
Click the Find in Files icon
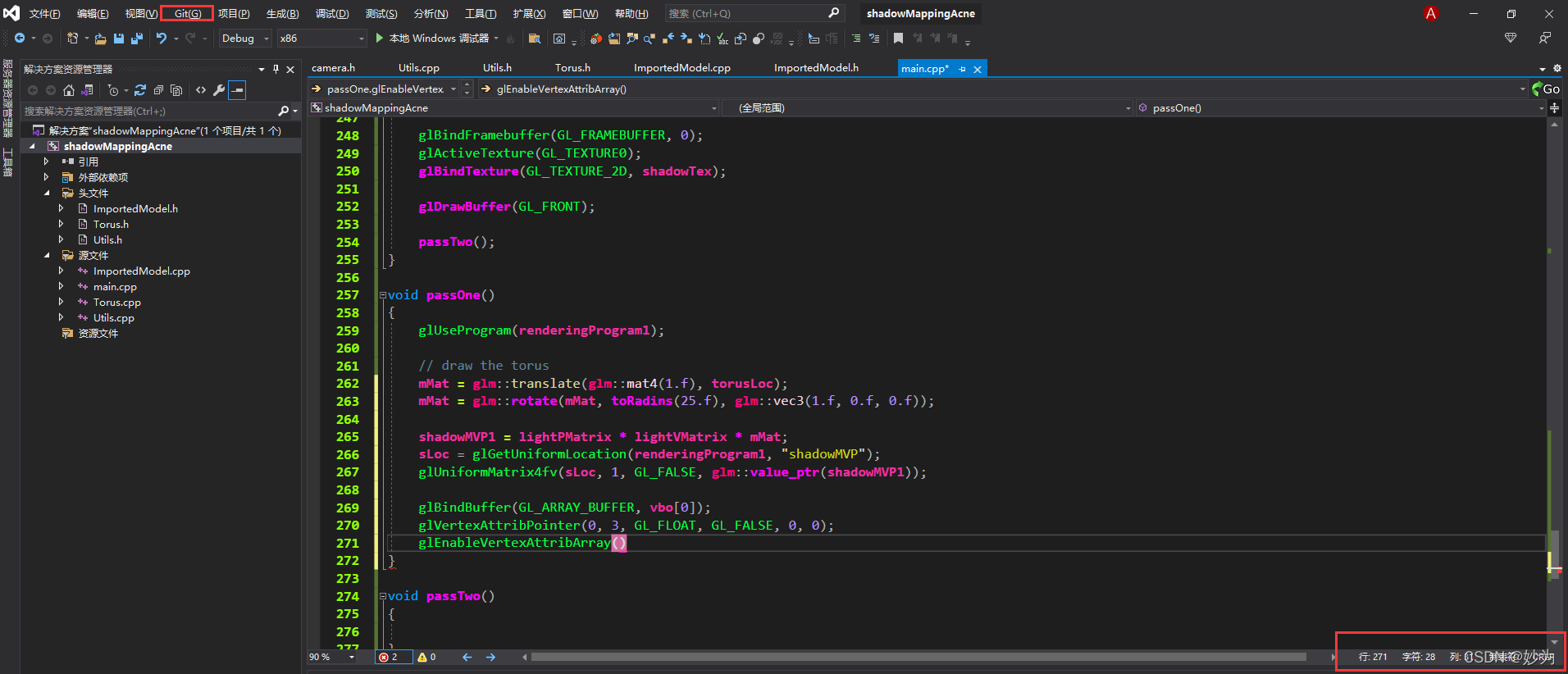(534, 39)
